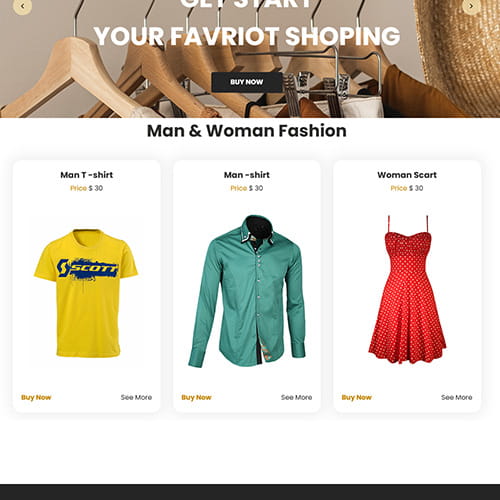The image size is (500, 500).
Task: Click the YOUR FAVRIOT SHOPING banner text
Action: click(x=247, y=36)
